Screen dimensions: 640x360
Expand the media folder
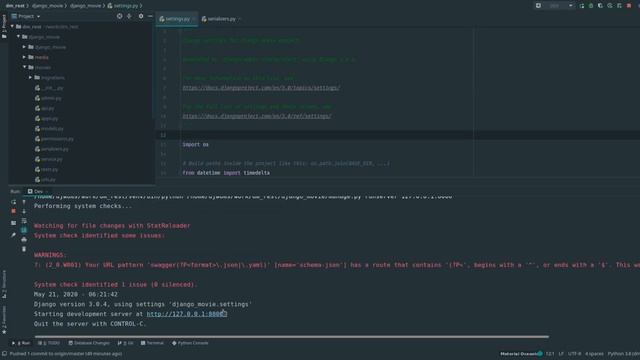point(24,57)
